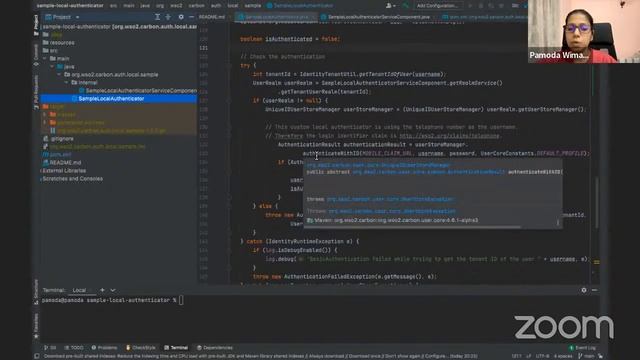Select the resources folder
The height and width of the screenshot is (360, 640).
pyautogui.click(x=58, y=42)
